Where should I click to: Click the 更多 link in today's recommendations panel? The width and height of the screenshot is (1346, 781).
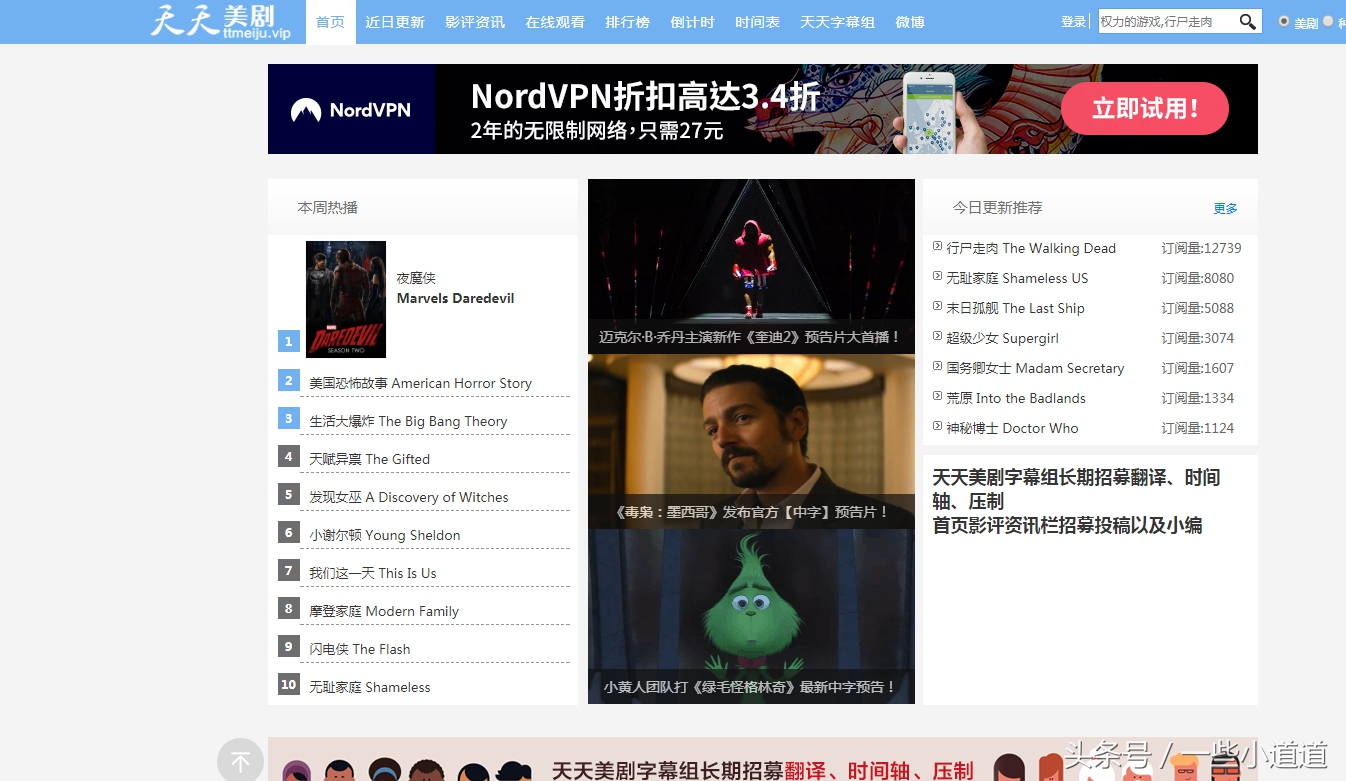tap(1225, 208)
